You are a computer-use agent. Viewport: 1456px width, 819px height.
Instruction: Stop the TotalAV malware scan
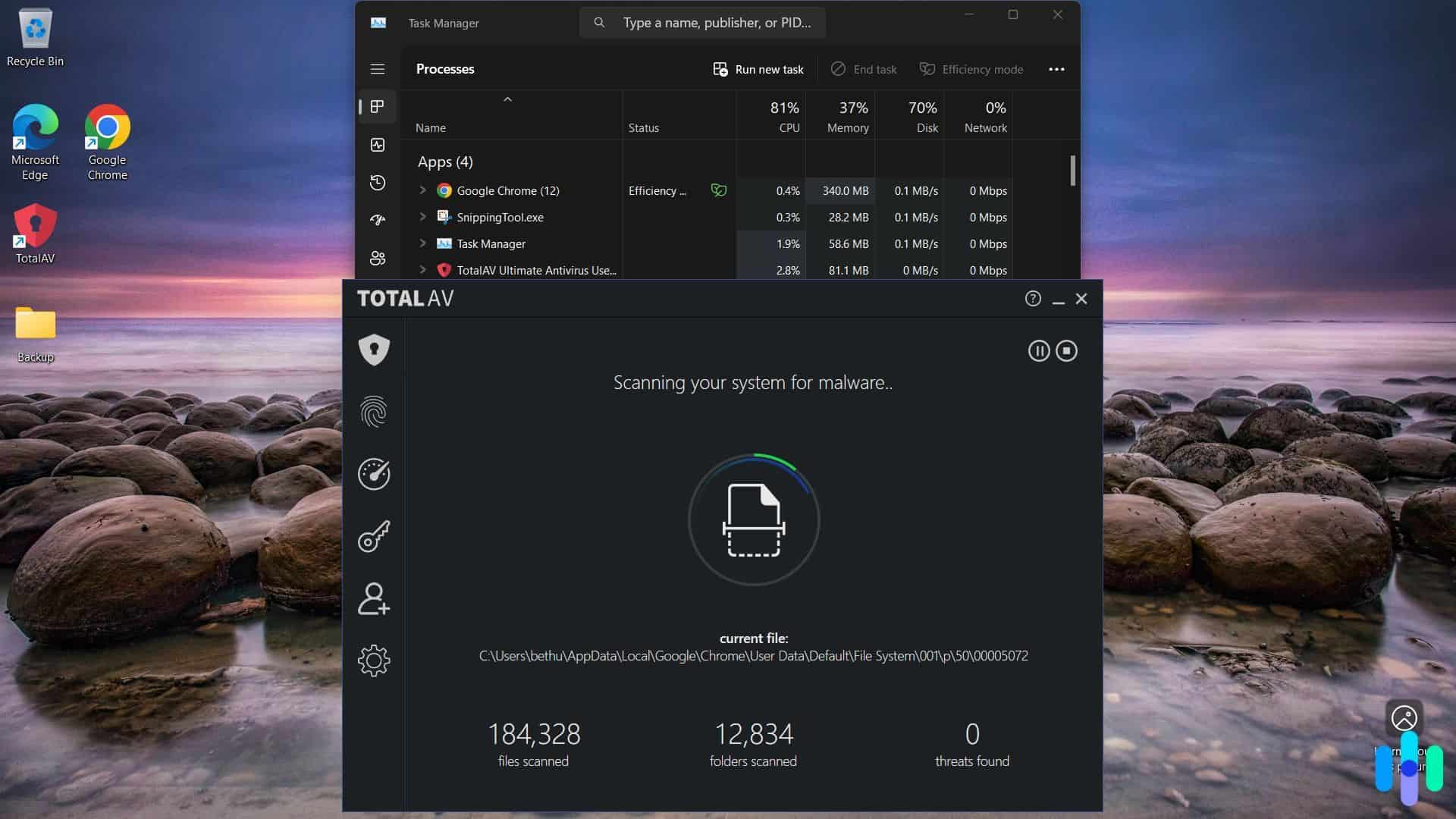coord(1066,350)
